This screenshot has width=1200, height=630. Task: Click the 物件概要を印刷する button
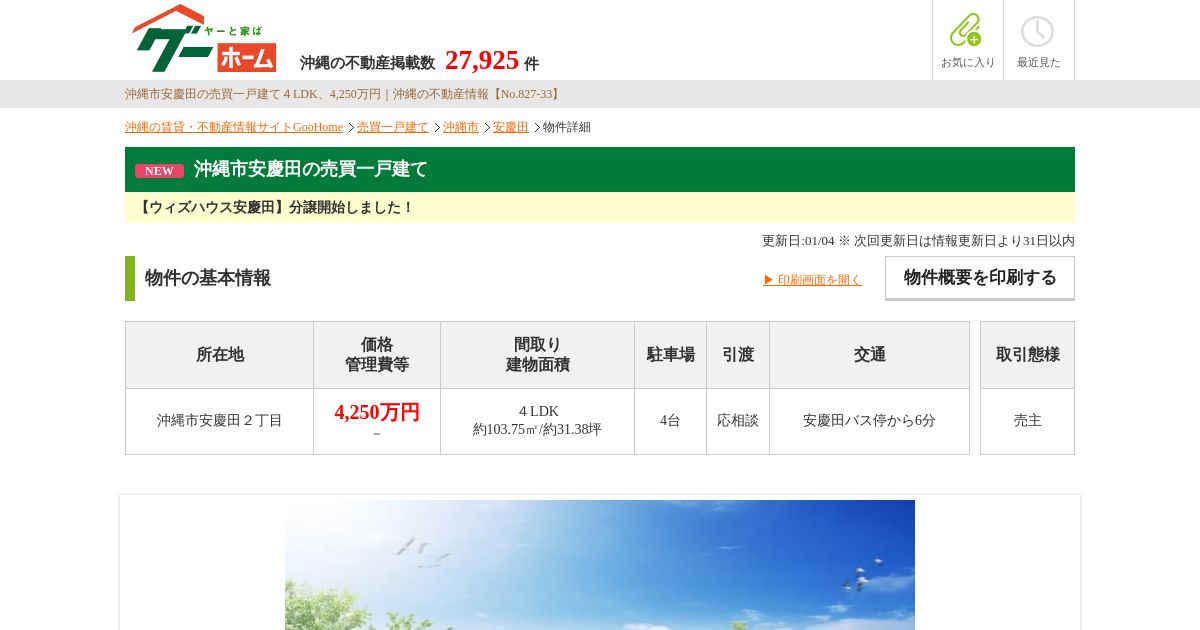click(980, 278)
